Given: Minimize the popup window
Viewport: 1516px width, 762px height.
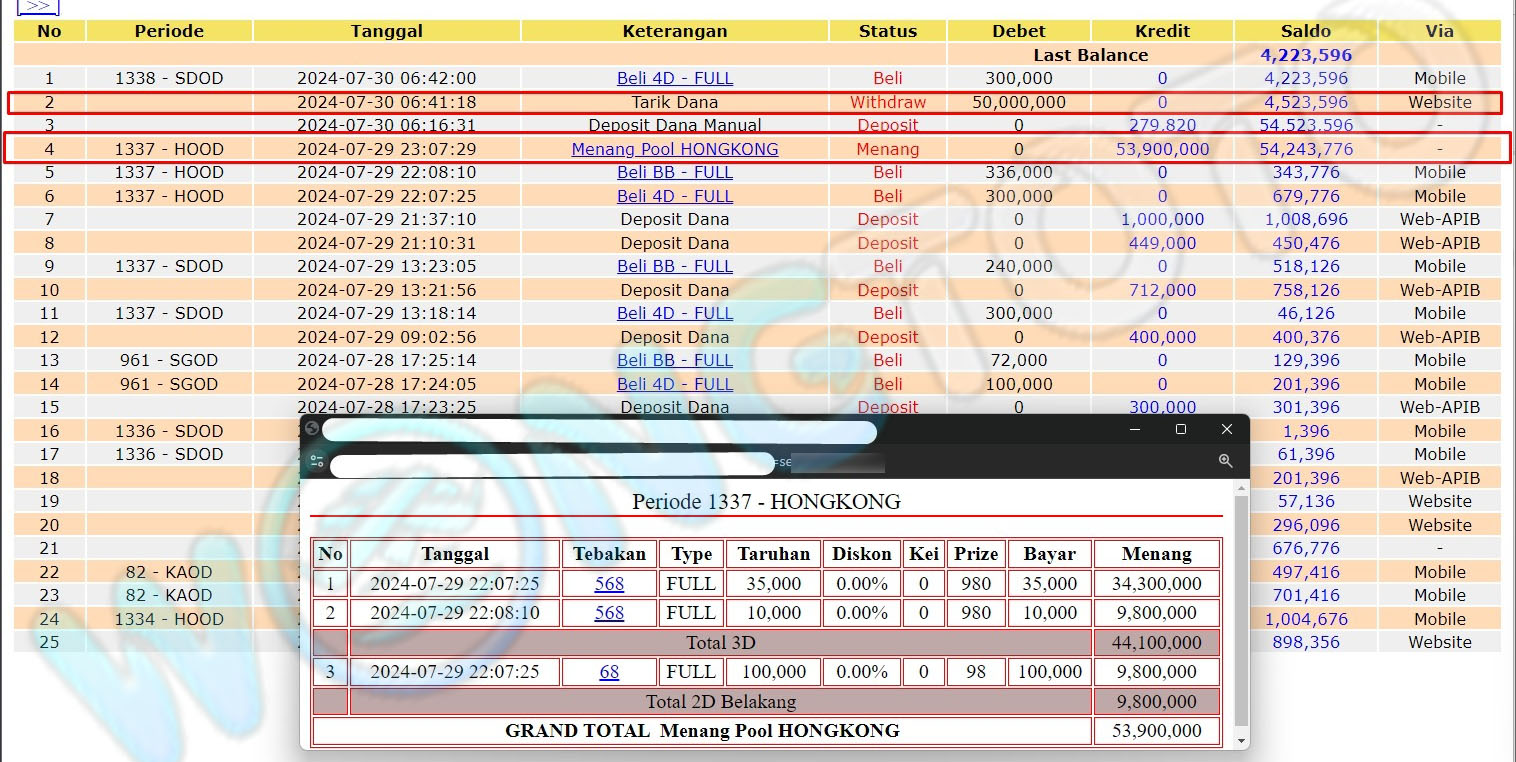Looking at the screenshot, I should tap(1135, 429).
